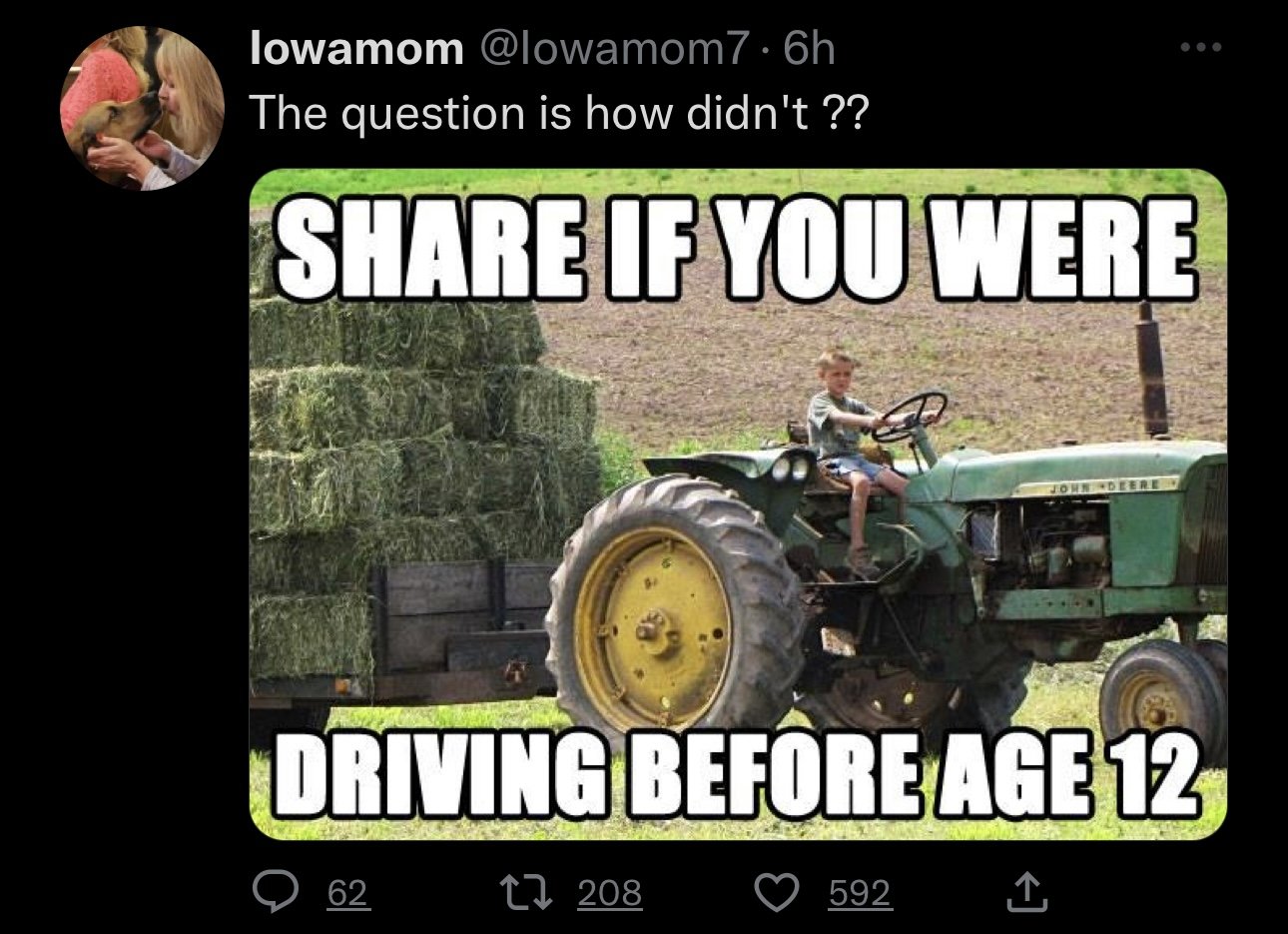The width and height of the screenshot is (1288, 934).
Task: Like the tweet with the heart icon
Action: (777, 891)
